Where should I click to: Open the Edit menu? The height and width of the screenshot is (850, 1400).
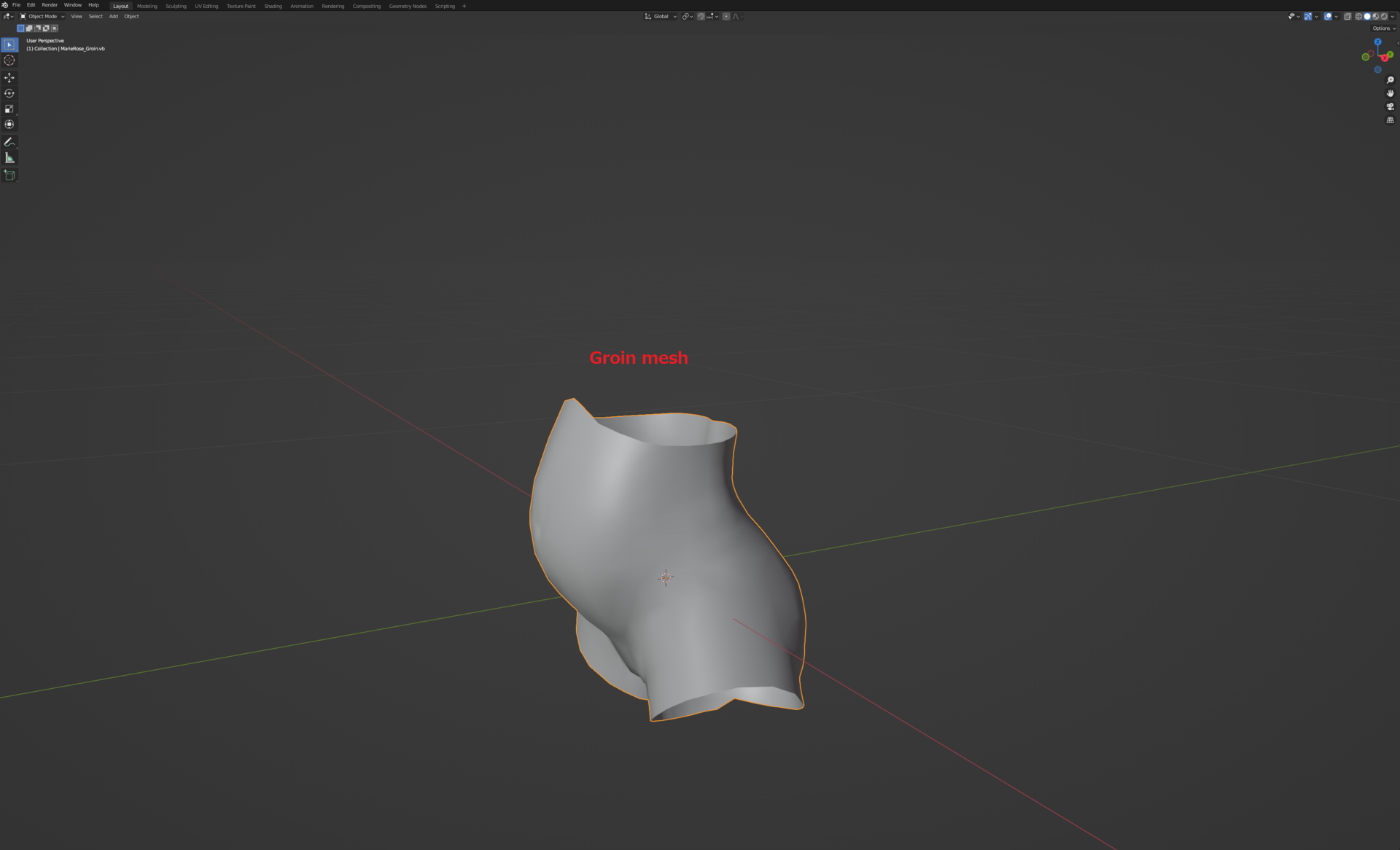31,5
